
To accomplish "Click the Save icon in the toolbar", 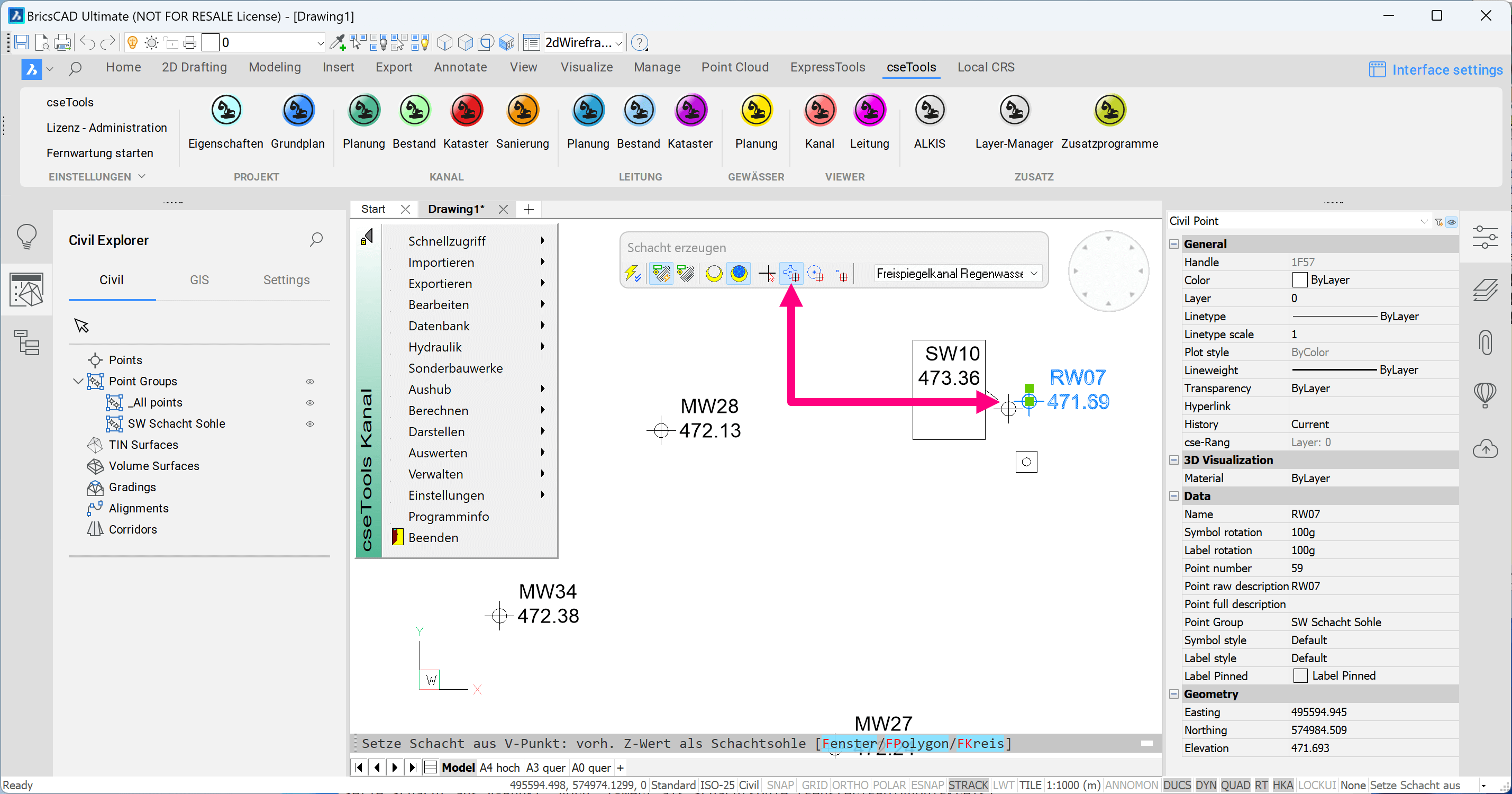I will coord(21,42).
